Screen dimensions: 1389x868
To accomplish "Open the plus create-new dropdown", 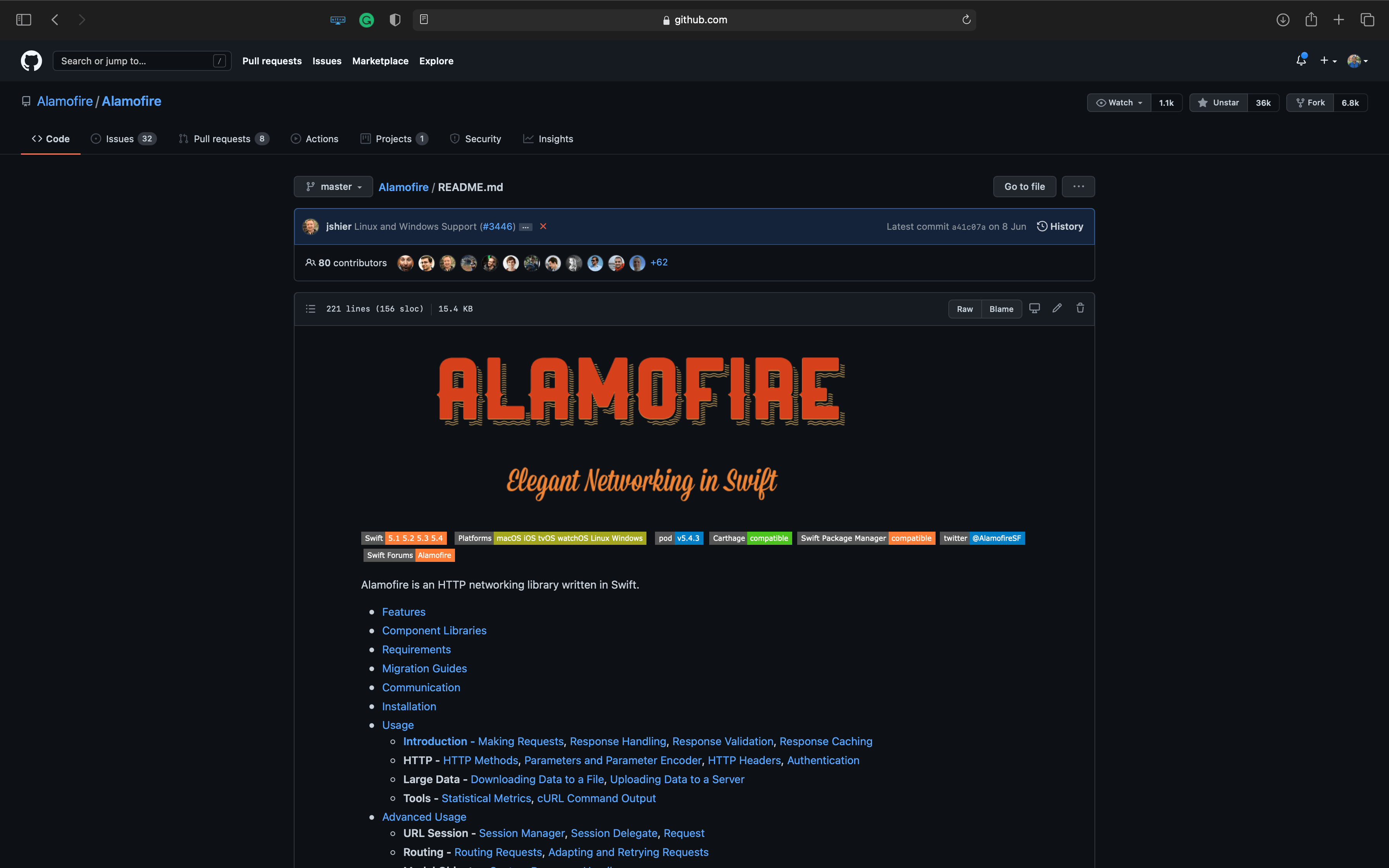I will (1328, 60).
